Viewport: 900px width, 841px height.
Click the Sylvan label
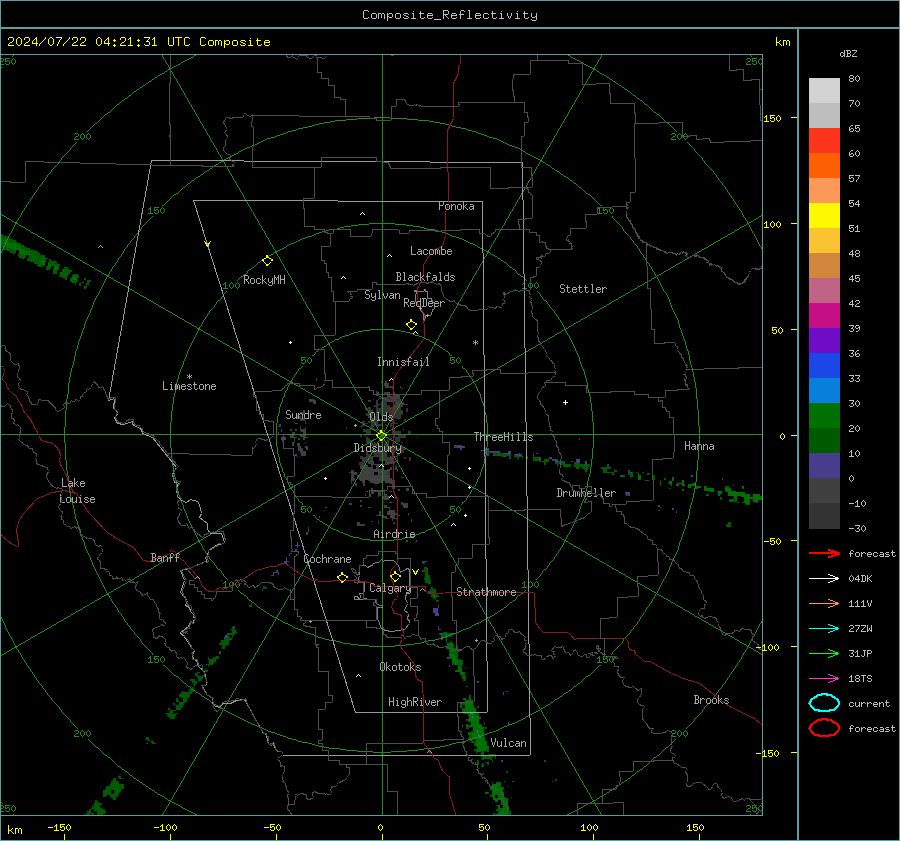click(x=382, y=295)
